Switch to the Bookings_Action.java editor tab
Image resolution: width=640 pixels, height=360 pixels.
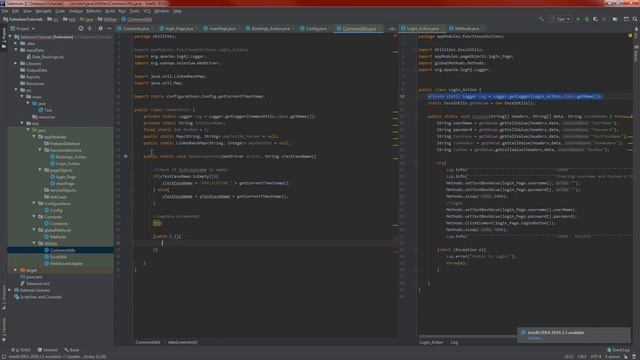tap(269, 29)
